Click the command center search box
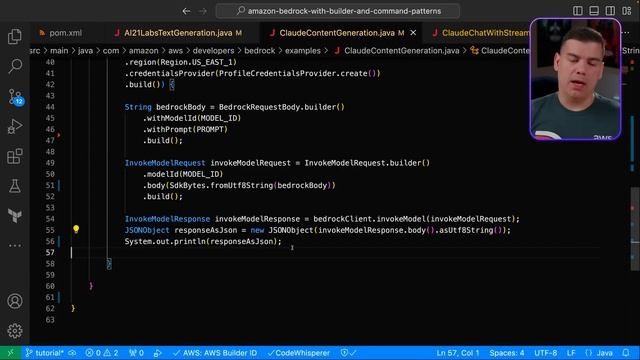640x360 pixels. pyautogui.click(x=338, y=11)
